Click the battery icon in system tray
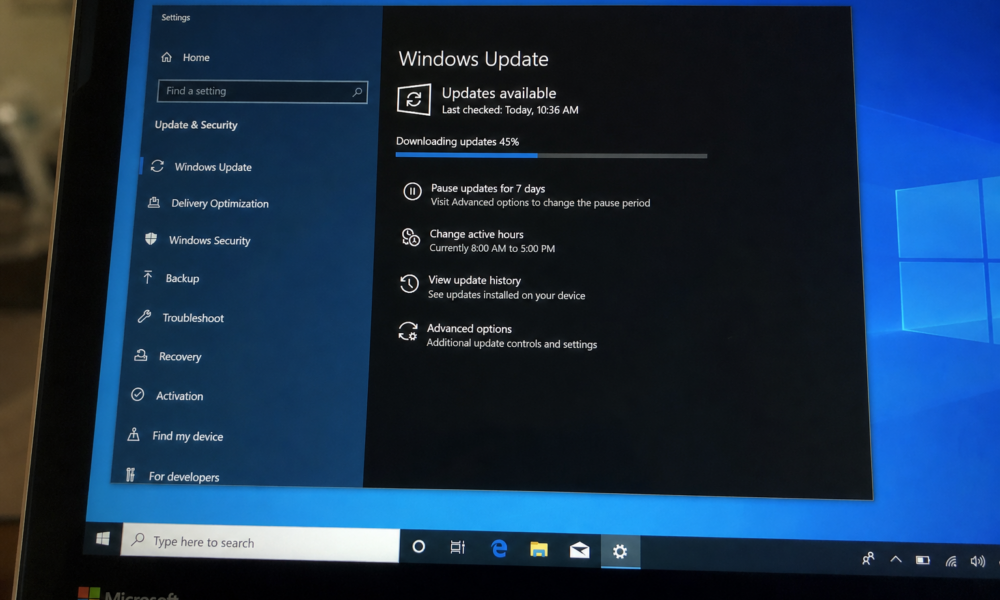Screen dimensions: 1000x600 [923, 560]
